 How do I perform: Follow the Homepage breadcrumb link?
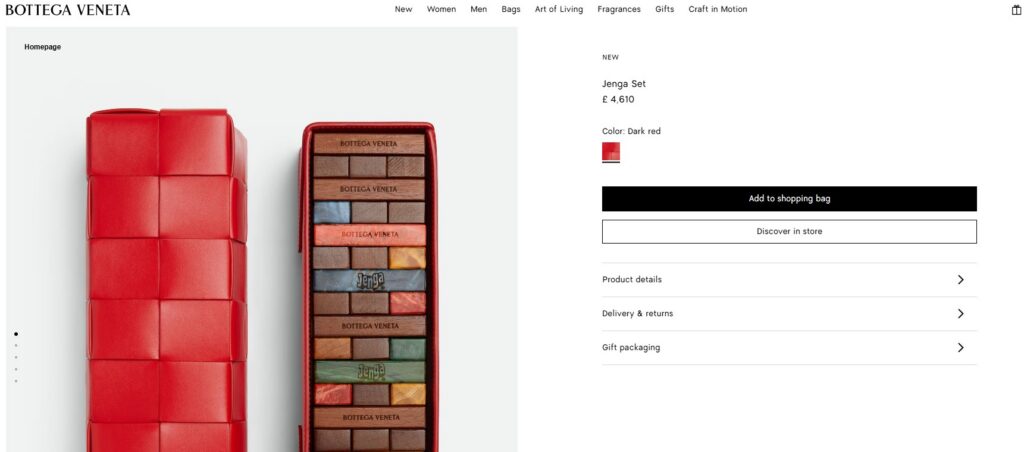click(x=43, y=47)
